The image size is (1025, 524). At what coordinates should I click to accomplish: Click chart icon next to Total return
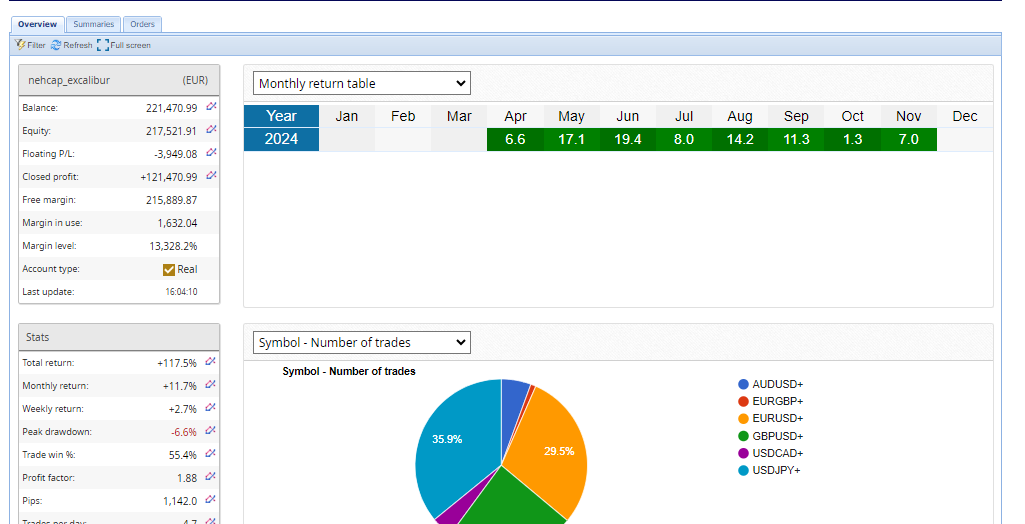[x=211, y=362]
